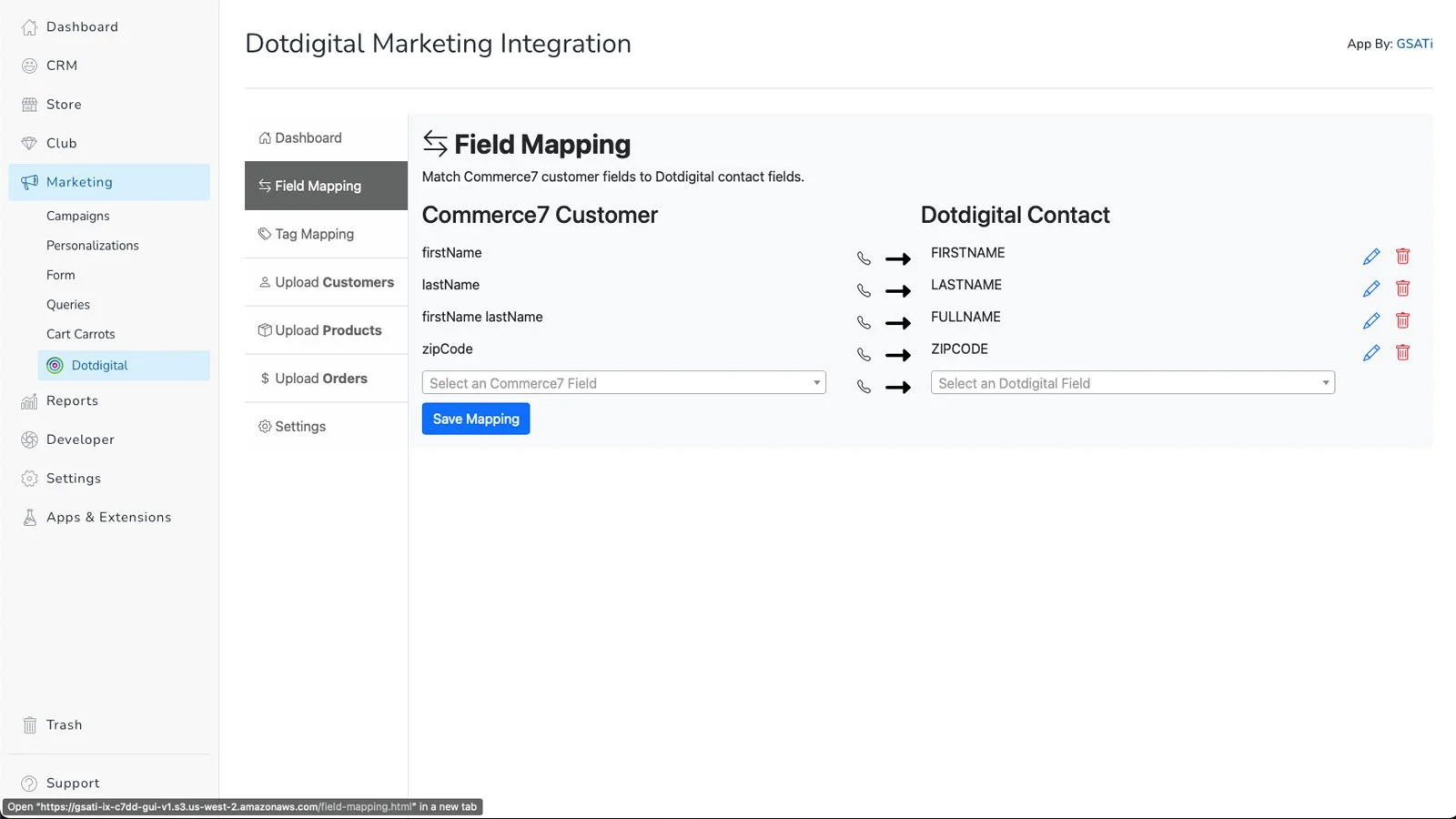Select Dotdigital in Marketing submenu
This screenshot has width=1456, height=819.
pos(124,365)
